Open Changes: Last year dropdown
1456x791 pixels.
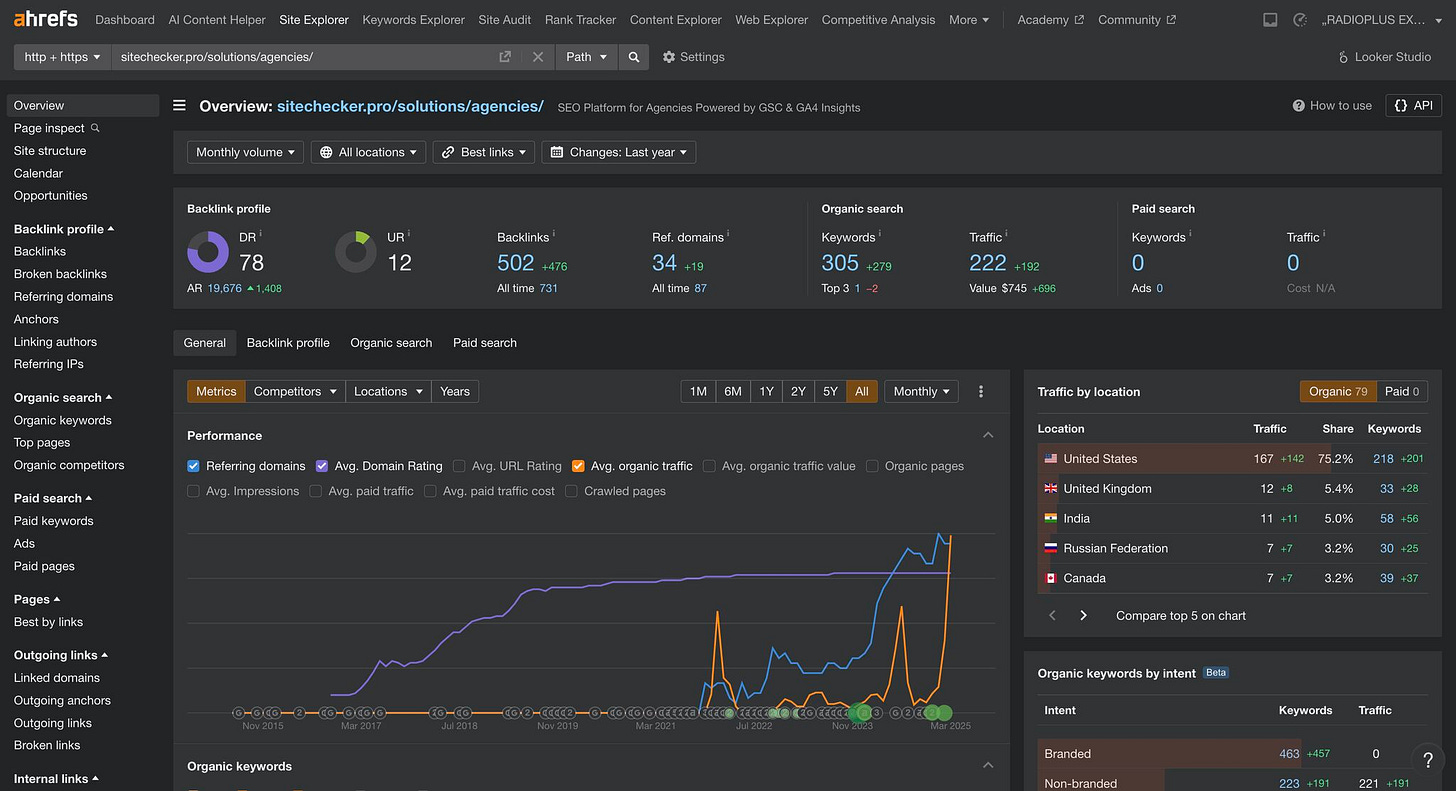click(x=619, y=152)
